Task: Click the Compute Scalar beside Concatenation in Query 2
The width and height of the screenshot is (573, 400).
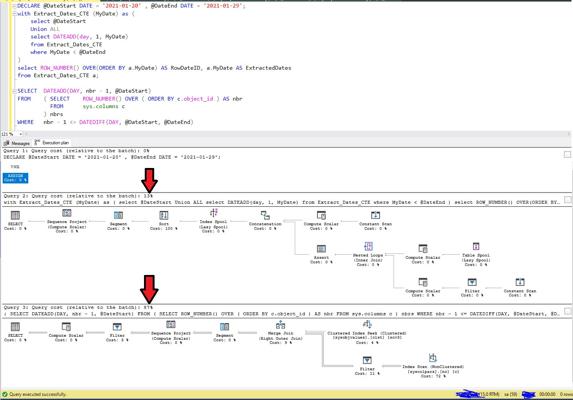Action: click(x=321, y=221)
